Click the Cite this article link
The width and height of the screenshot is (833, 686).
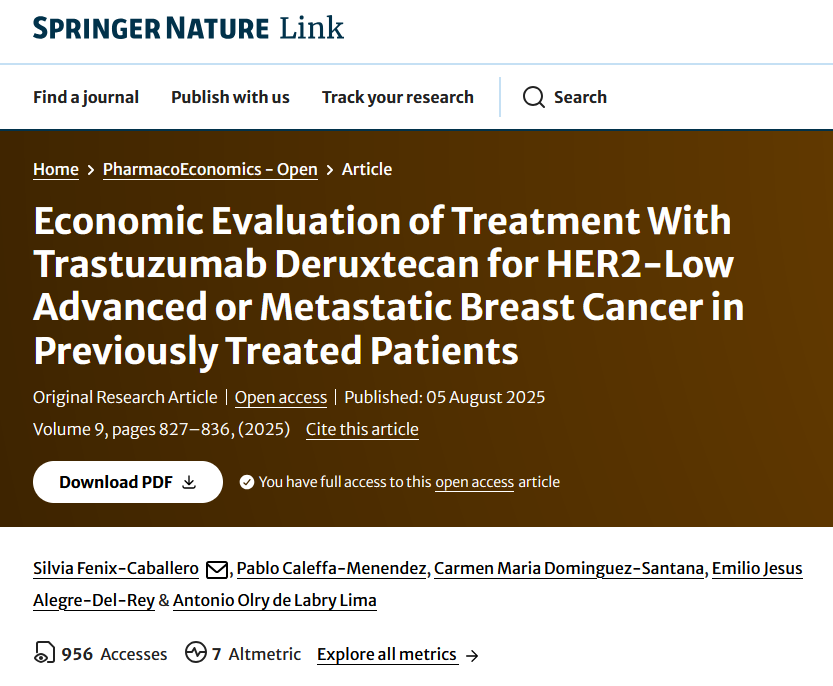(362, 429)
